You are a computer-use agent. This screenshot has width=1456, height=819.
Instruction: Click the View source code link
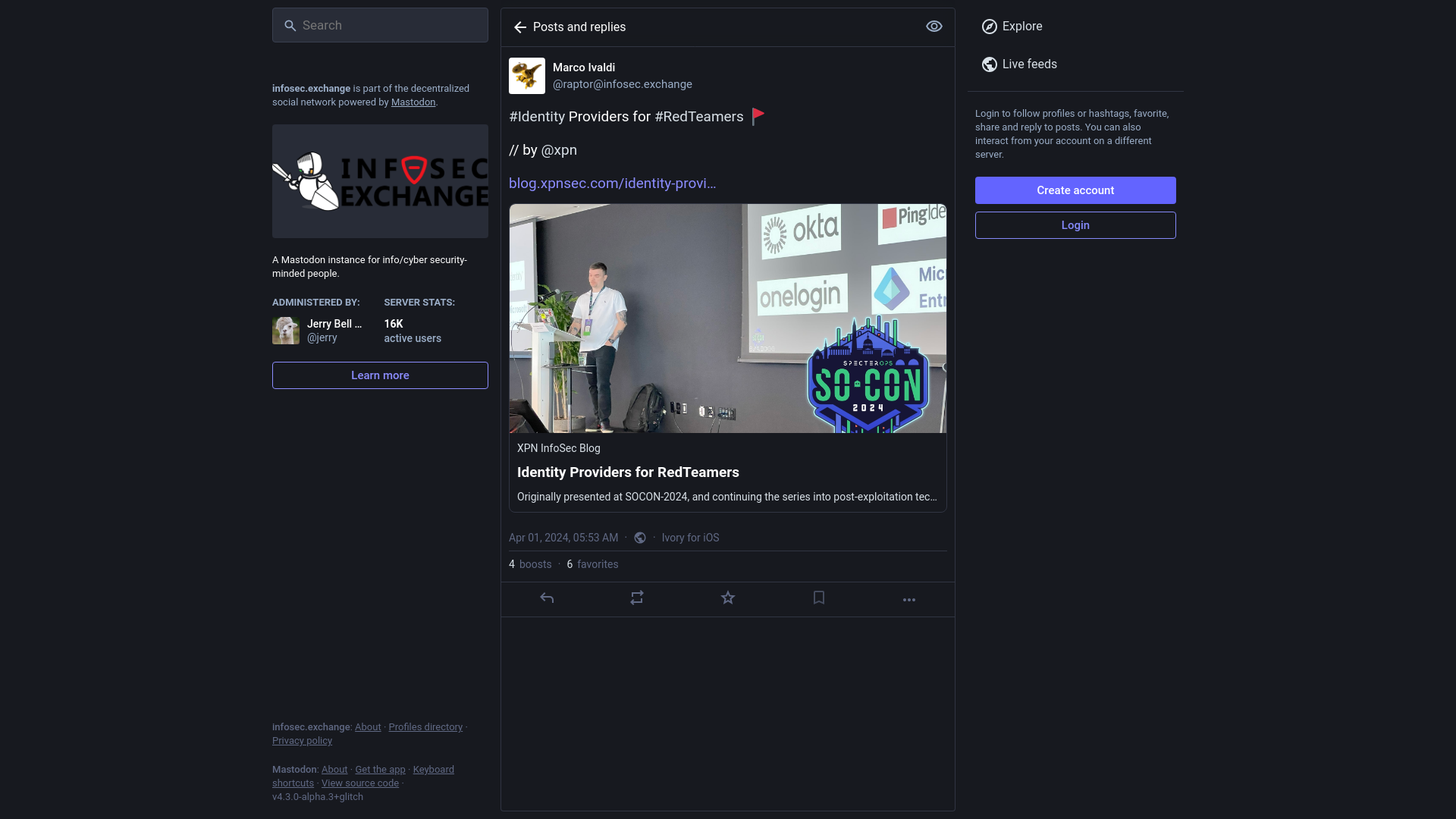(359, 783)
